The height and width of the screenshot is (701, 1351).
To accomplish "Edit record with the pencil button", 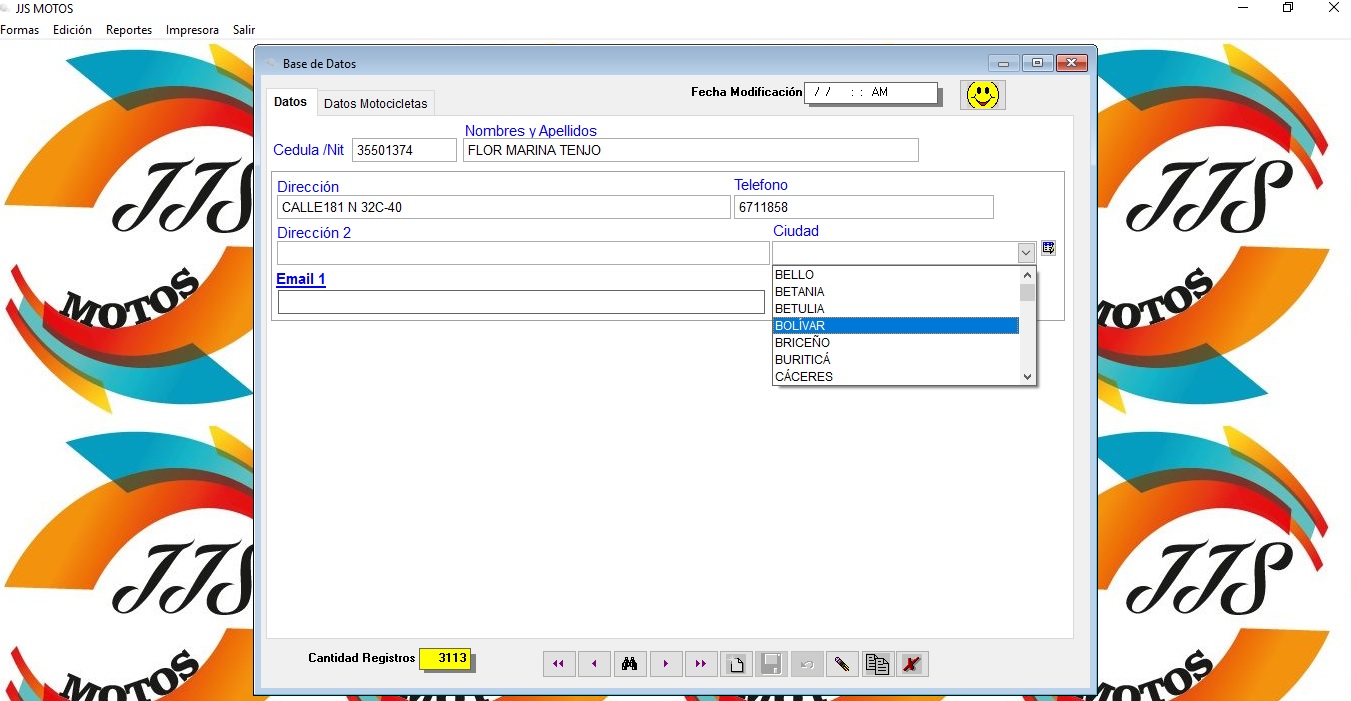I will 842,664.
